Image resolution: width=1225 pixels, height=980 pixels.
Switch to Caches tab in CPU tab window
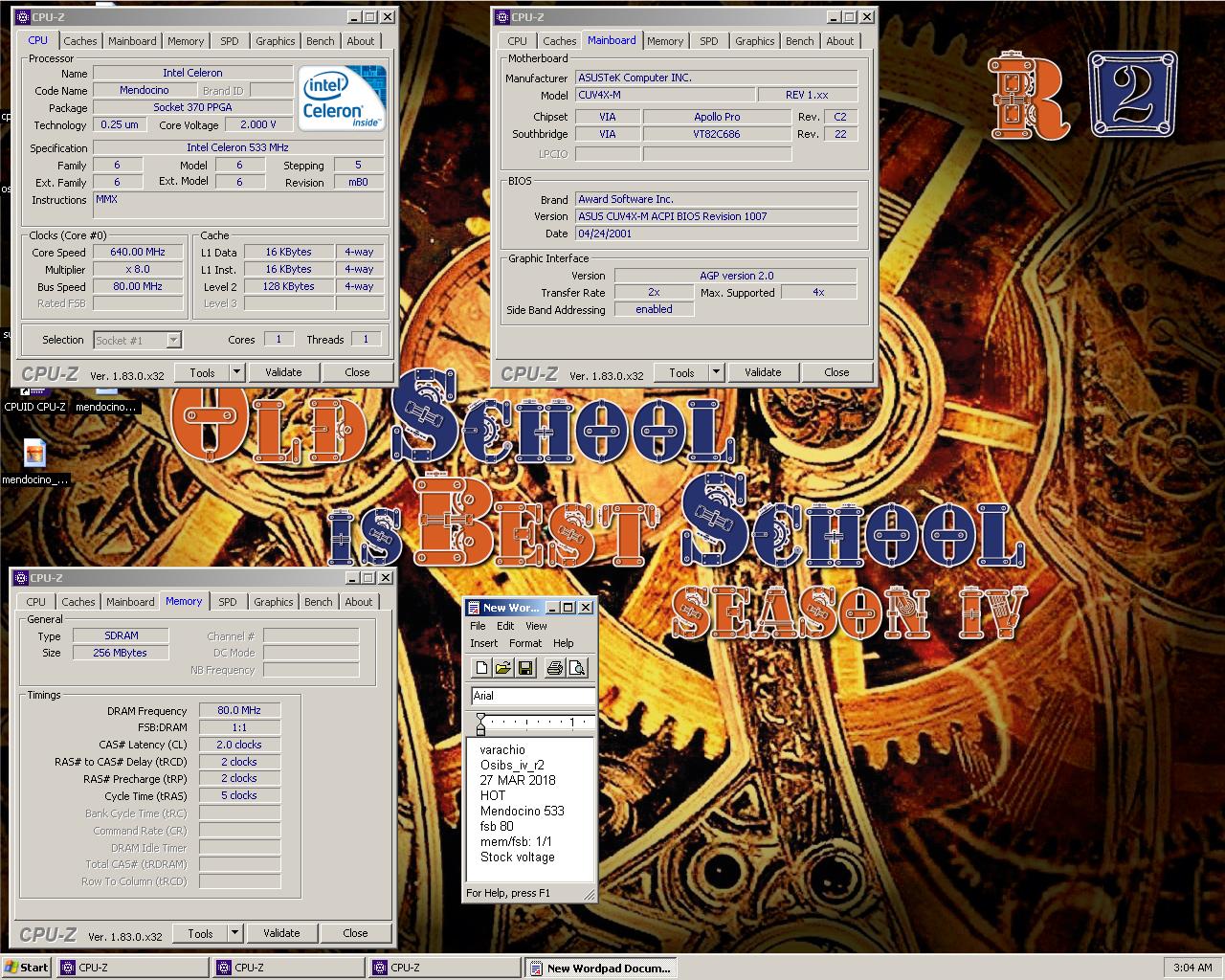tap(80, 41)
